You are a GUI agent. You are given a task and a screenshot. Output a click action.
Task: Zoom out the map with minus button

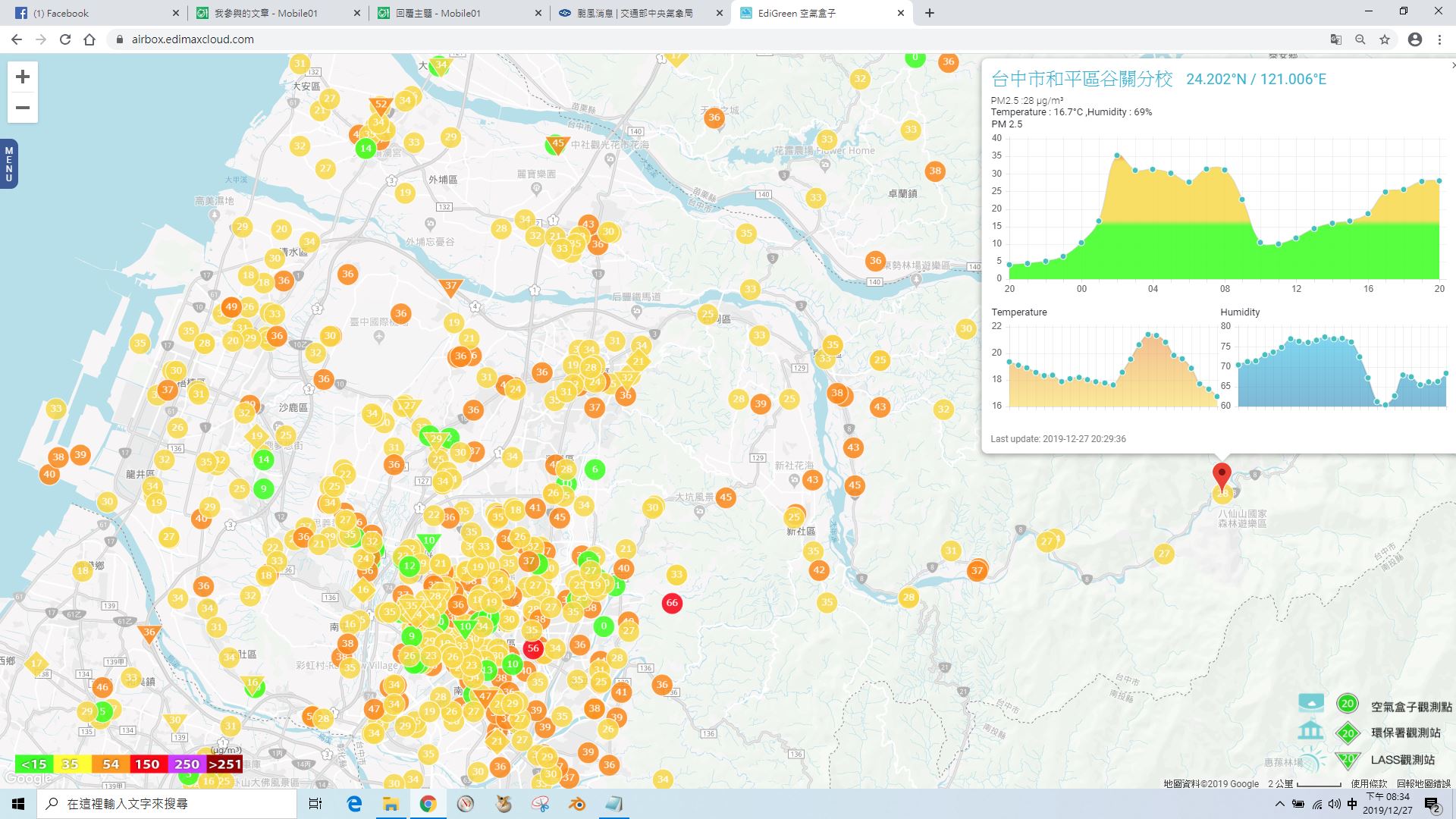(x=23, y=108)
